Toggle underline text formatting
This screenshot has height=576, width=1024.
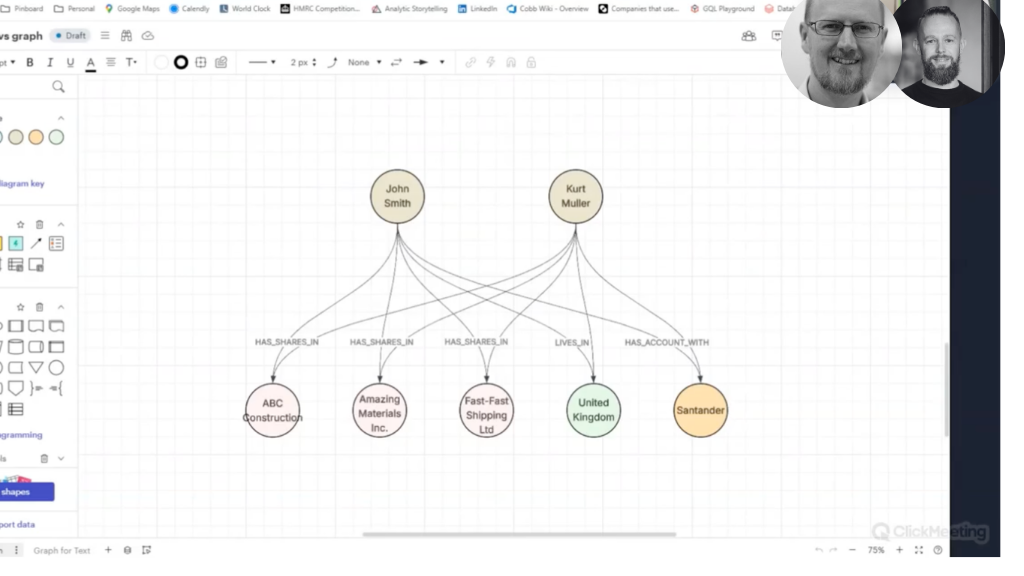(x=70, y=62)
